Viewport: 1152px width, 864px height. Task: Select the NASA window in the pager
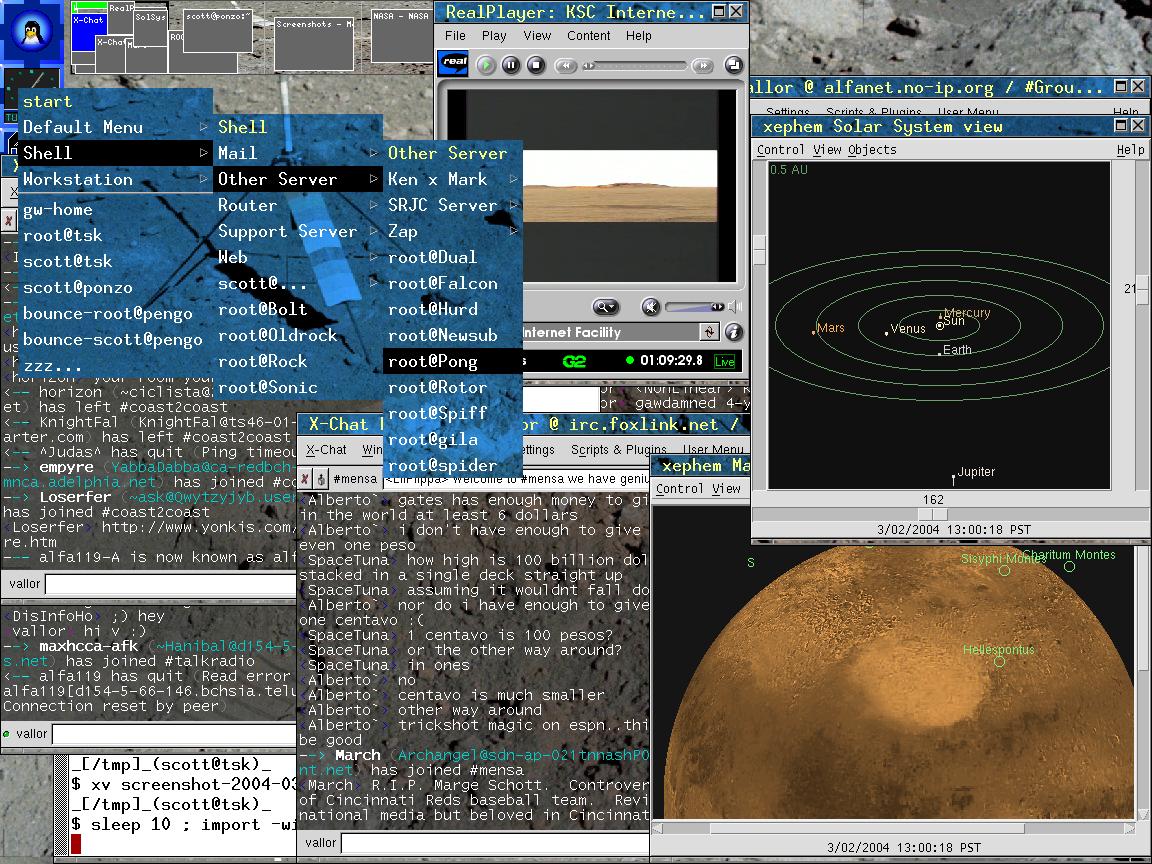402,35
